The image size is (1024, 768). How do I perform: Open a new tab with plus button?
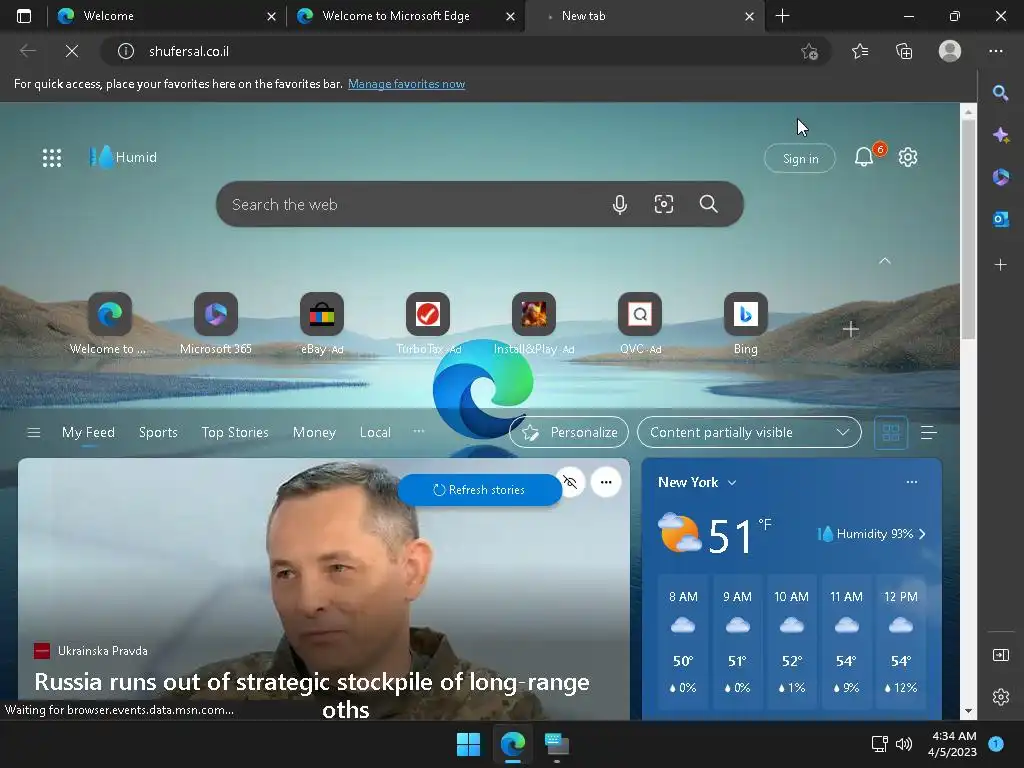pos(782,16)
